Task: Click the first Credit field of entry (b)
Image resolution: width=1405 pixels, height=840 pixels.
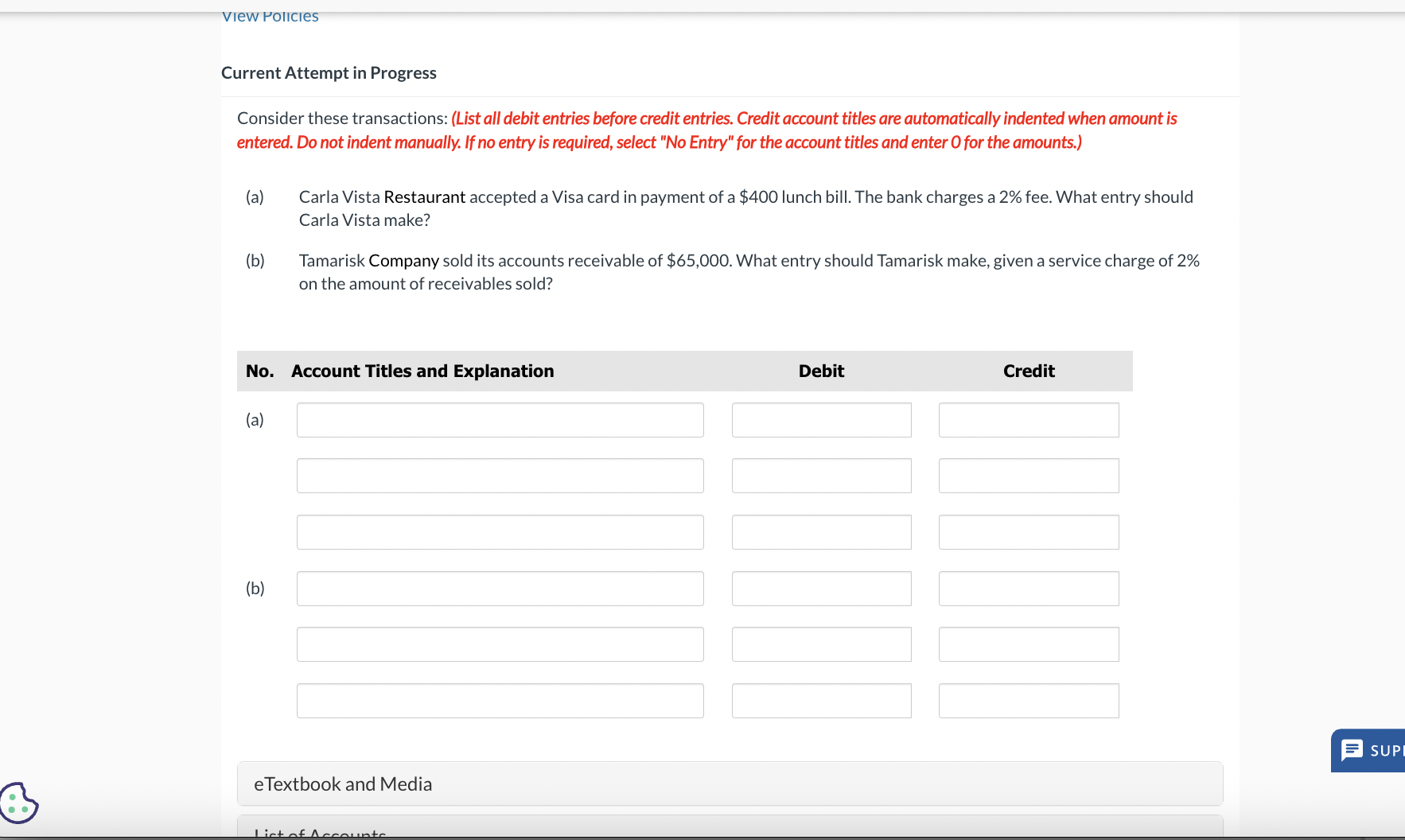Action: point(1028,588)
